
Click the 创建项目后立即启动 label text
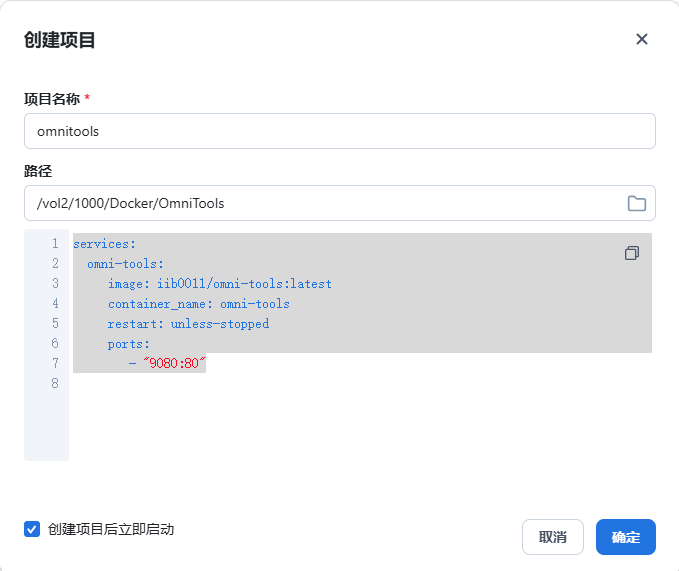click(110, 529)
